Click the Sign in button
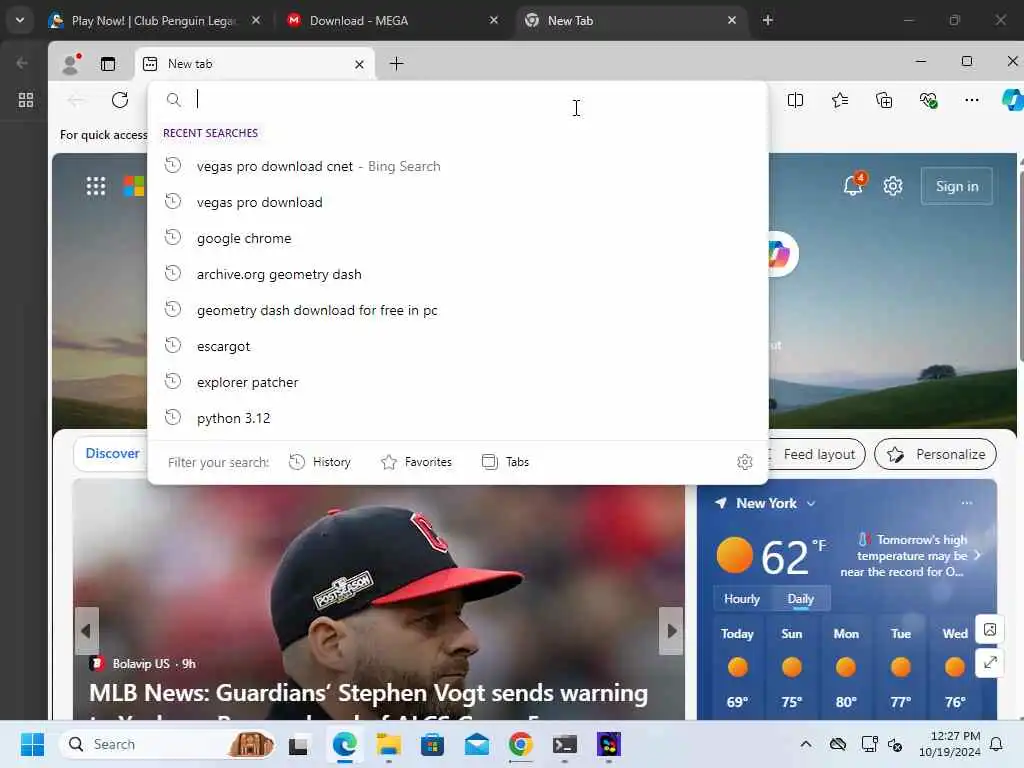This screenshot has height=768, width=1024. coord(957,186)
